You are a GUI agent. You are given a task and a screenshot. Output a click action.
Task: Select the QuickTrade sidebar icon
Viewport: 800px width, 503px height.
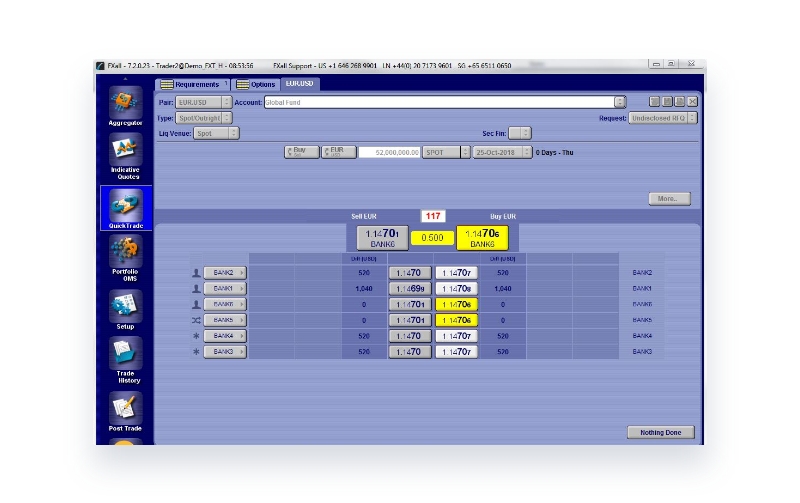pos(125,204)
